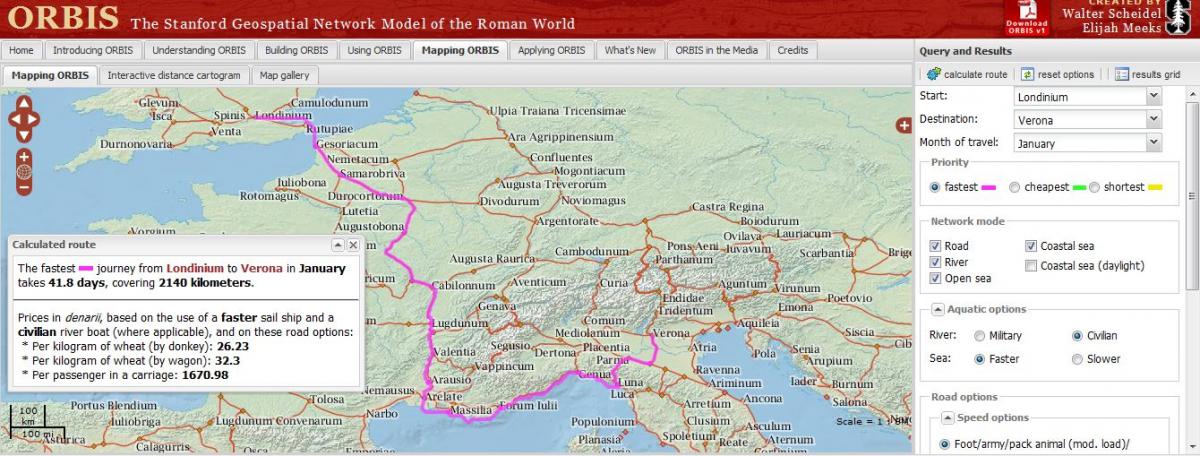The height and width of the screenshot is (456, 1200).
Task: Uncheck the Open sea network mode
Action: (935, 278)
